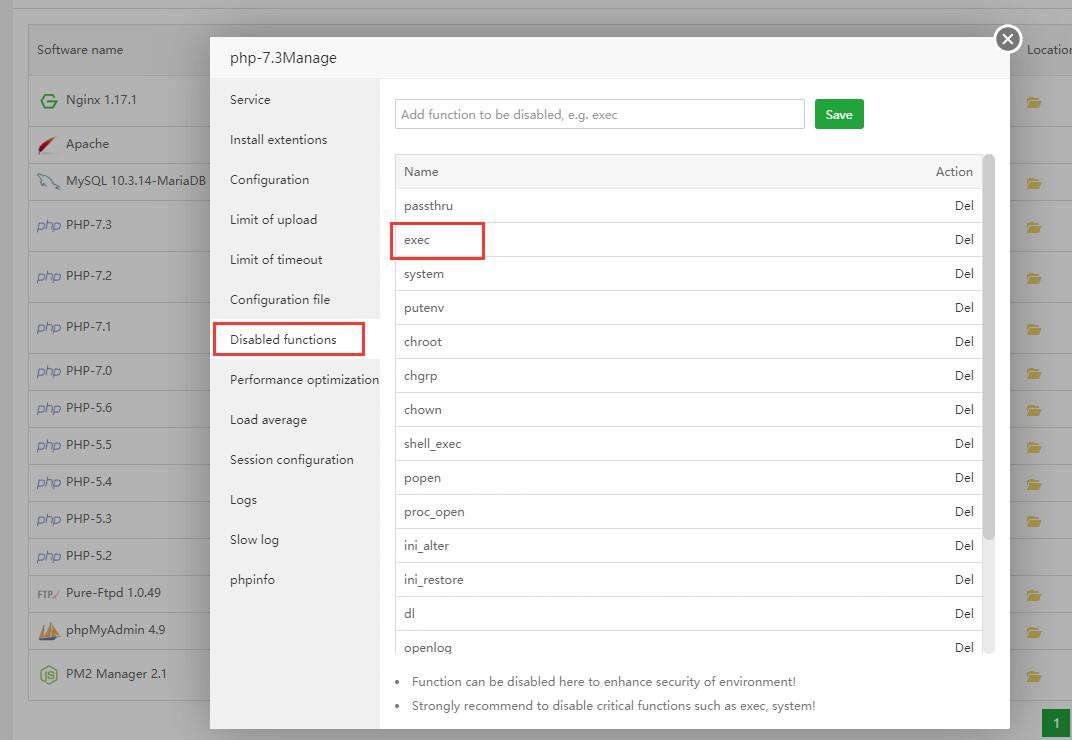1072x740 pixels.
Task: Click the Pure-Ftpd FTP icon
Action: click(x=48, y=594)
